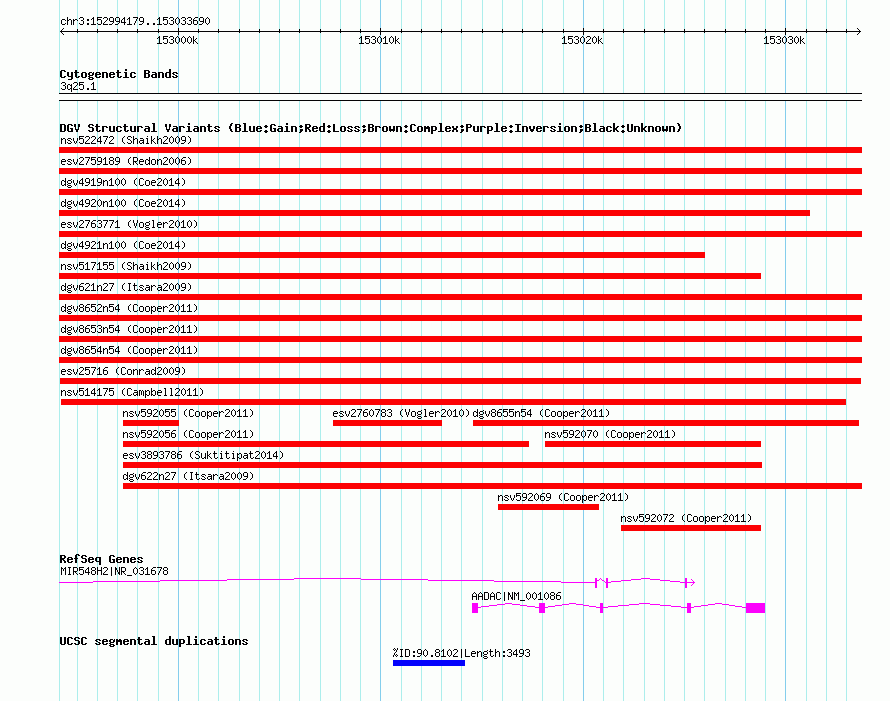Click the Cytogenetic Bands track title
890x701 pixels.
click(x=119, y=74)
